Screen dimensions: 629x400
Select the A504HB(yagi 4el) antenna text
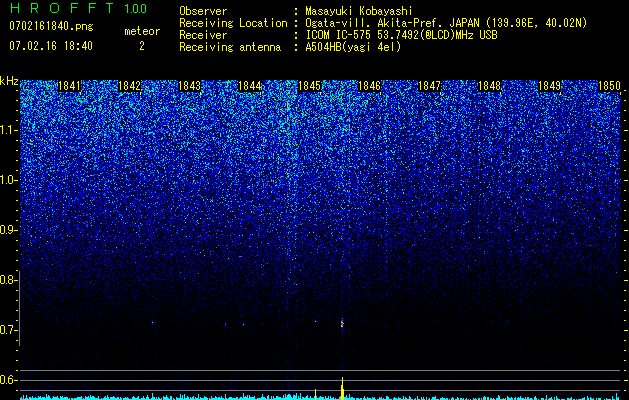point(353,47)
